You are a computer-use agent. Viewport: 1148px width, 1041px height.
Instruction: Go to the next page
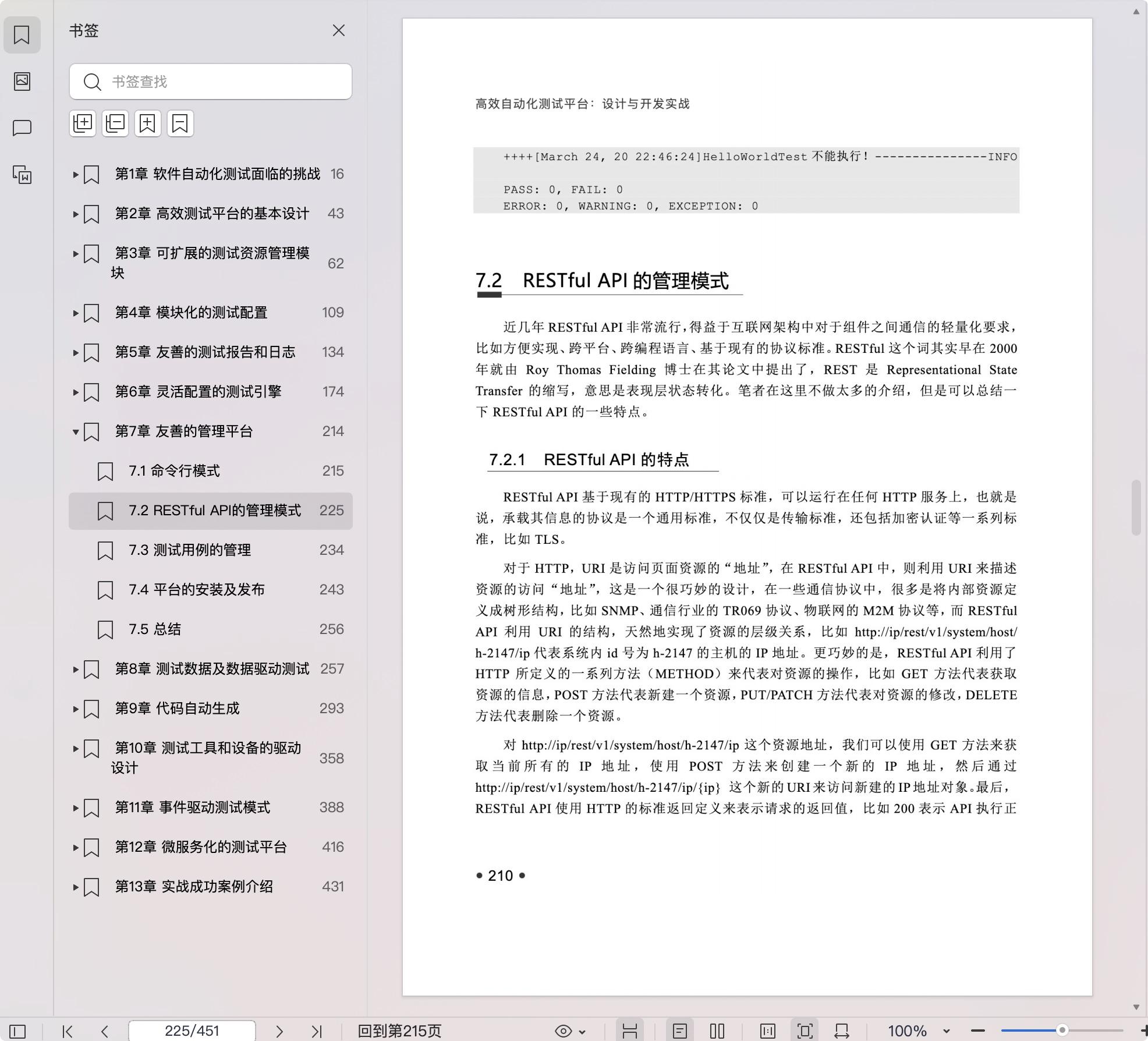[279, 1031]
